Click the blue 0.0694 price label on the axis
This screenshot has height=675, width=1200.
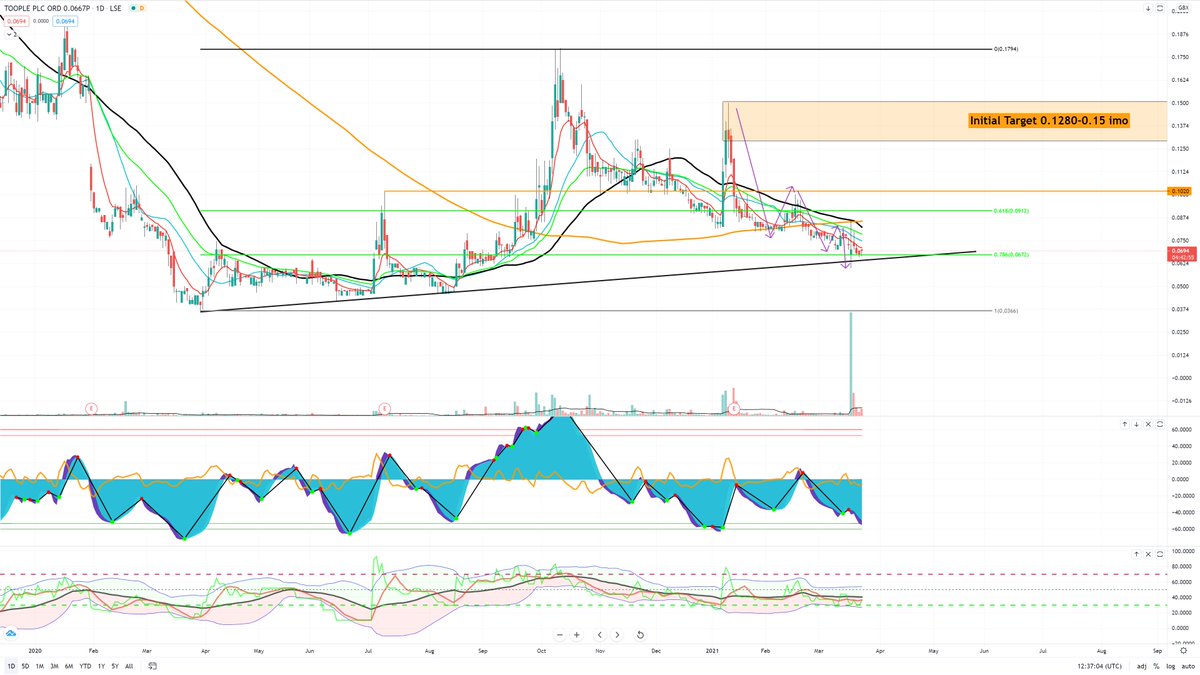coord(65,21)
